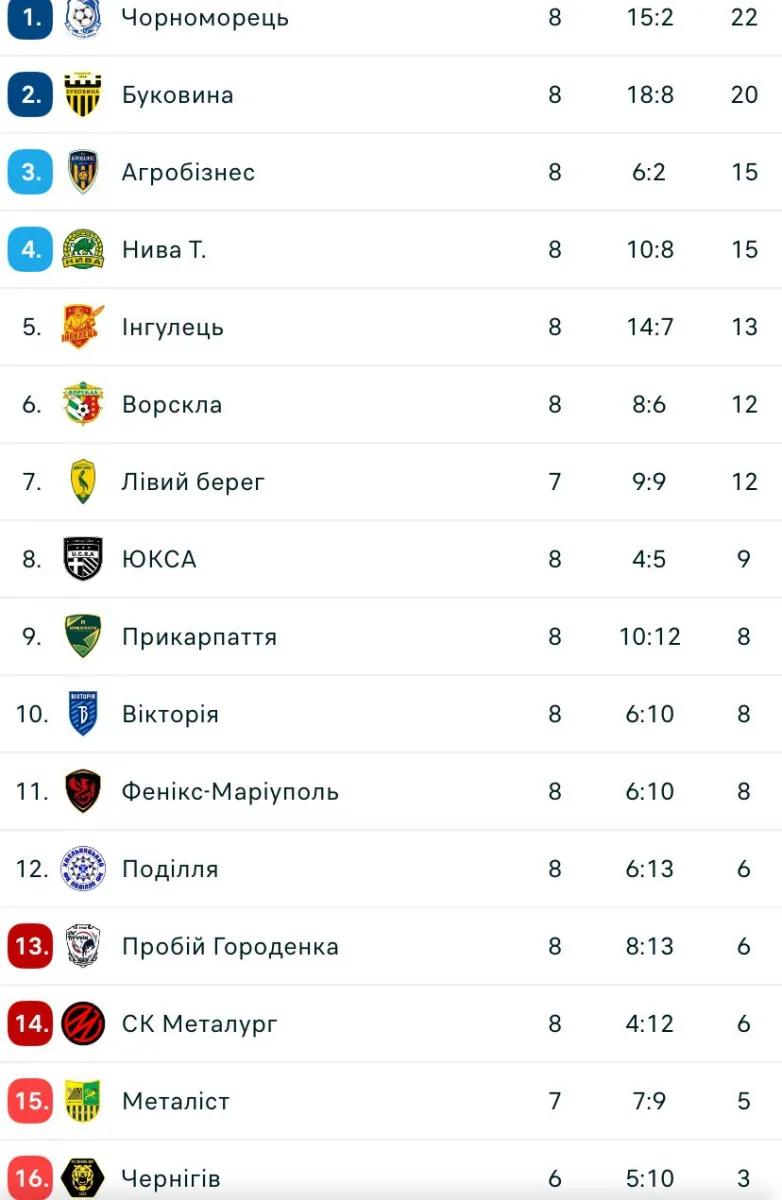Viewport: 782px width, 1200px height.
Task: Click the Металіст yellow crest
Action: point(83,1101)
